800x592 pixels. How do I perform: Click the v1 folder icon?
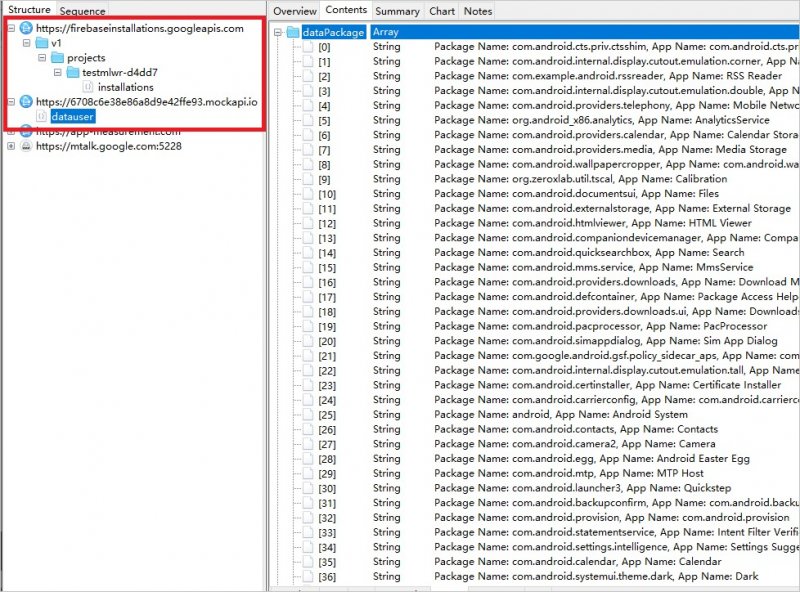coord(41,43)
